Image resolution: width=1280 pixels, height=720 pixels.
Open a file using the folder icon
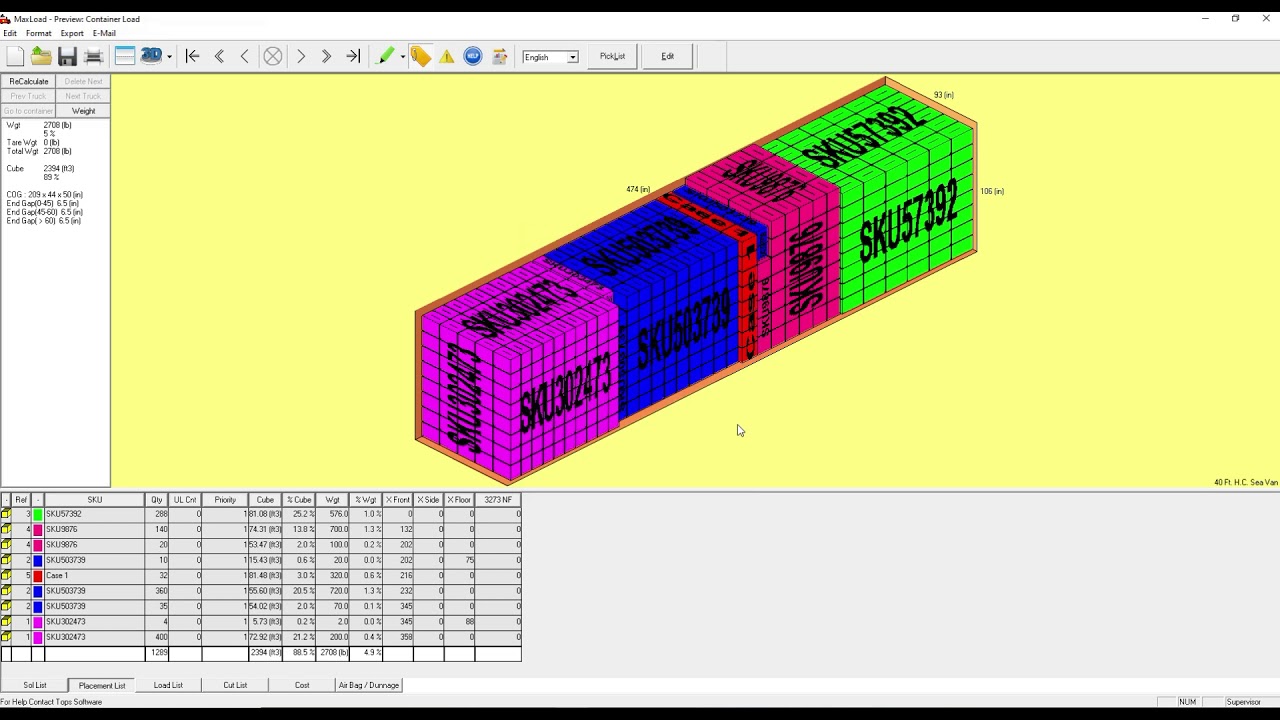pos(41,56)
